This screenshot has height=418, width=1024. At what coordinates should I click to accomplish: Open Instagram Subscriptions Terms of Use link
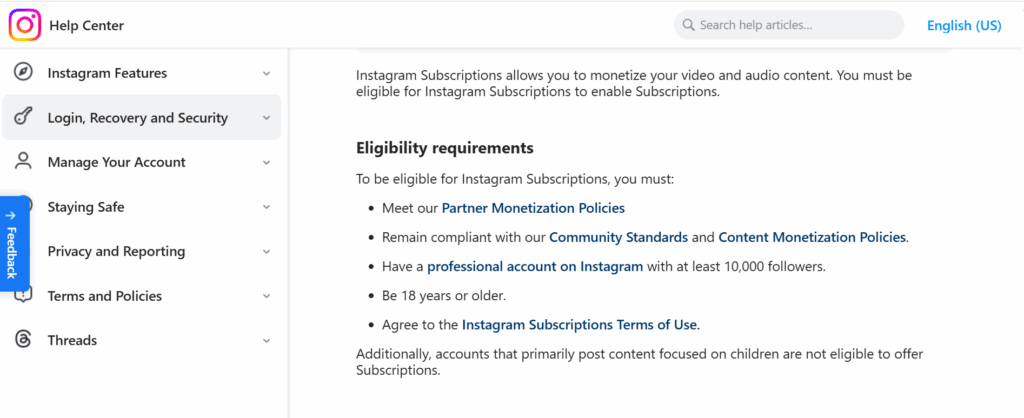(581, 325)
